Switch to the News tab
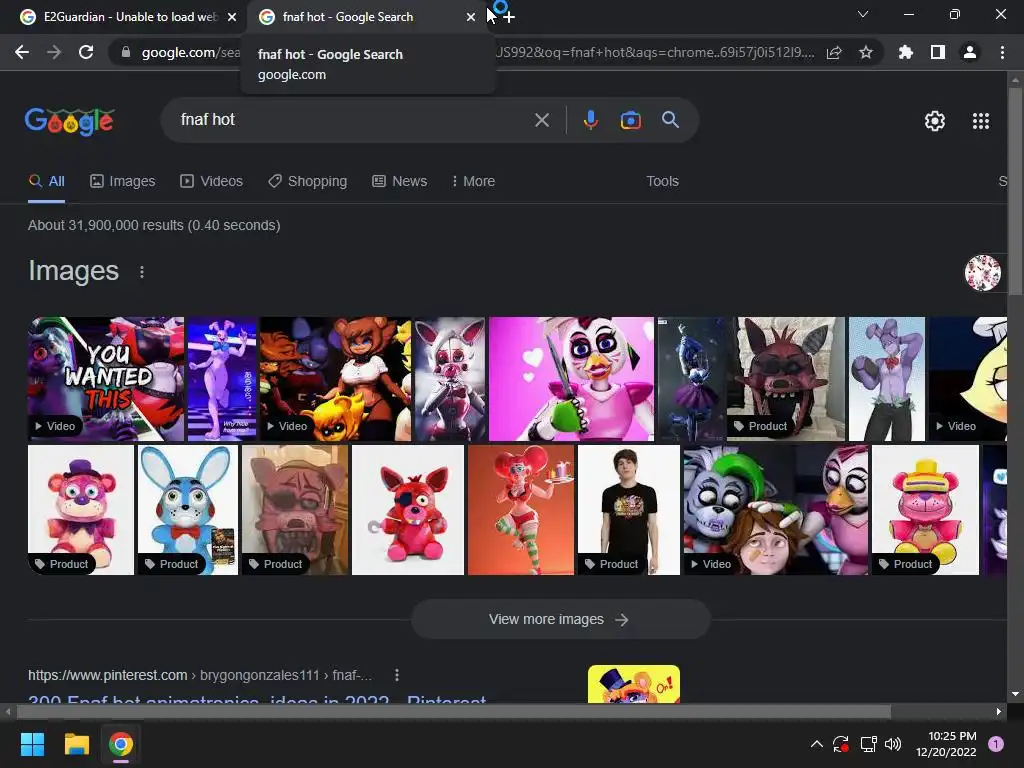This screenshot has width=1024, height=768. 400,182
